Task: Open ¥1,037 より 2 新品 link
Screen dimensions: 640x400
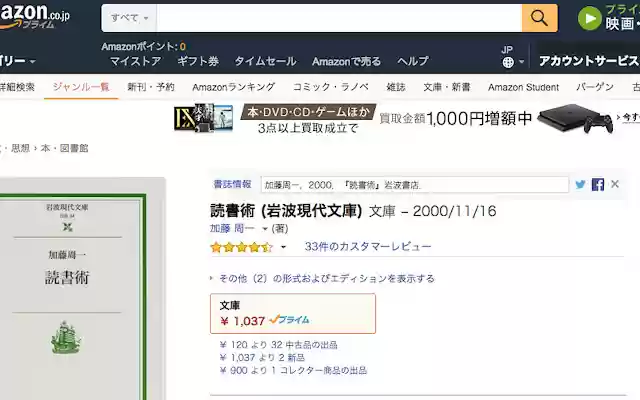Action: coord(262,358)
